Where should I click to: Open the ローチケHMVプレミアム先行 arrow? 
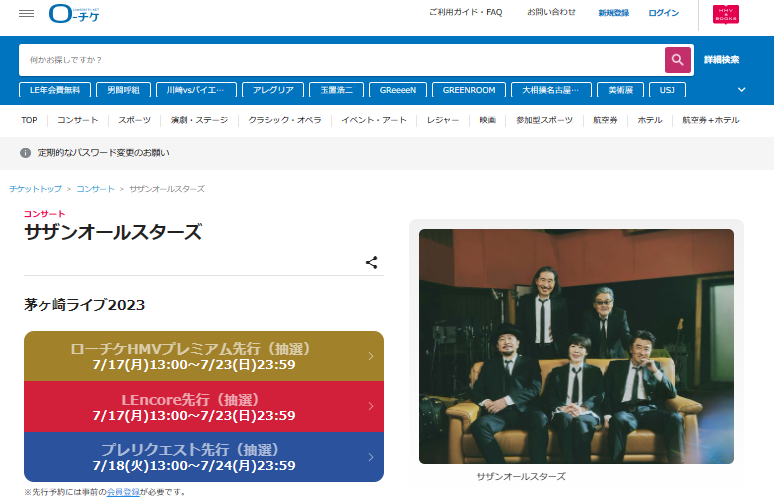pos(371,356)
